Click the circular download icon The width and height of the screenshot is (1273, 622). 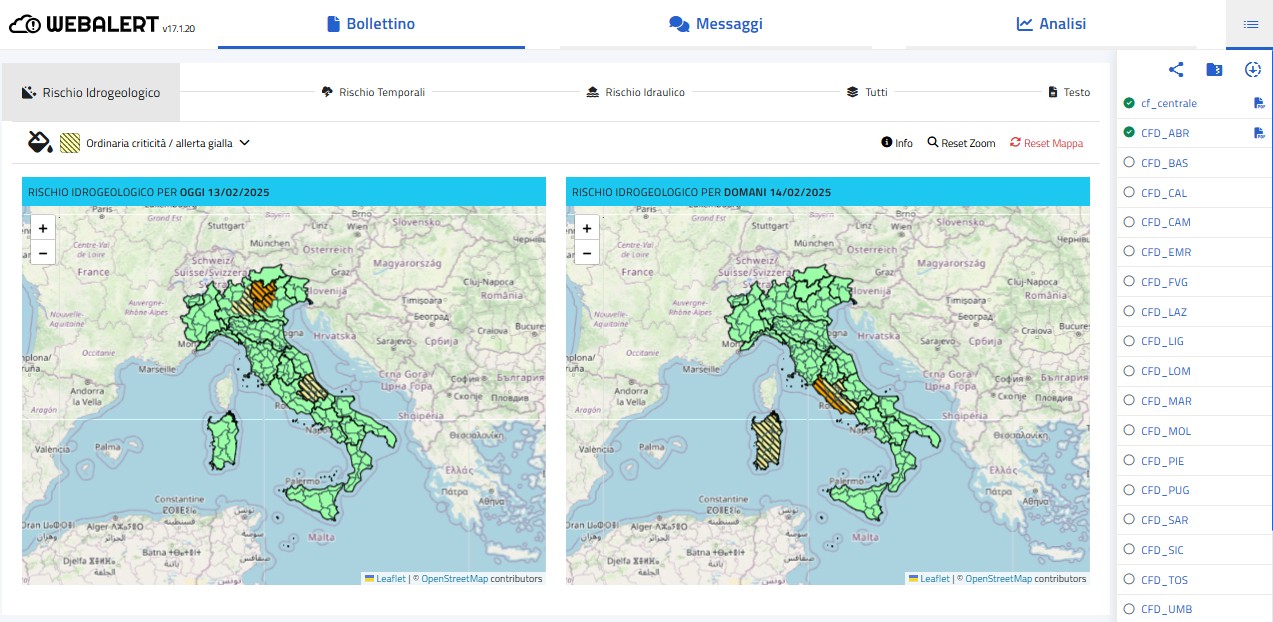point(1253,70)
